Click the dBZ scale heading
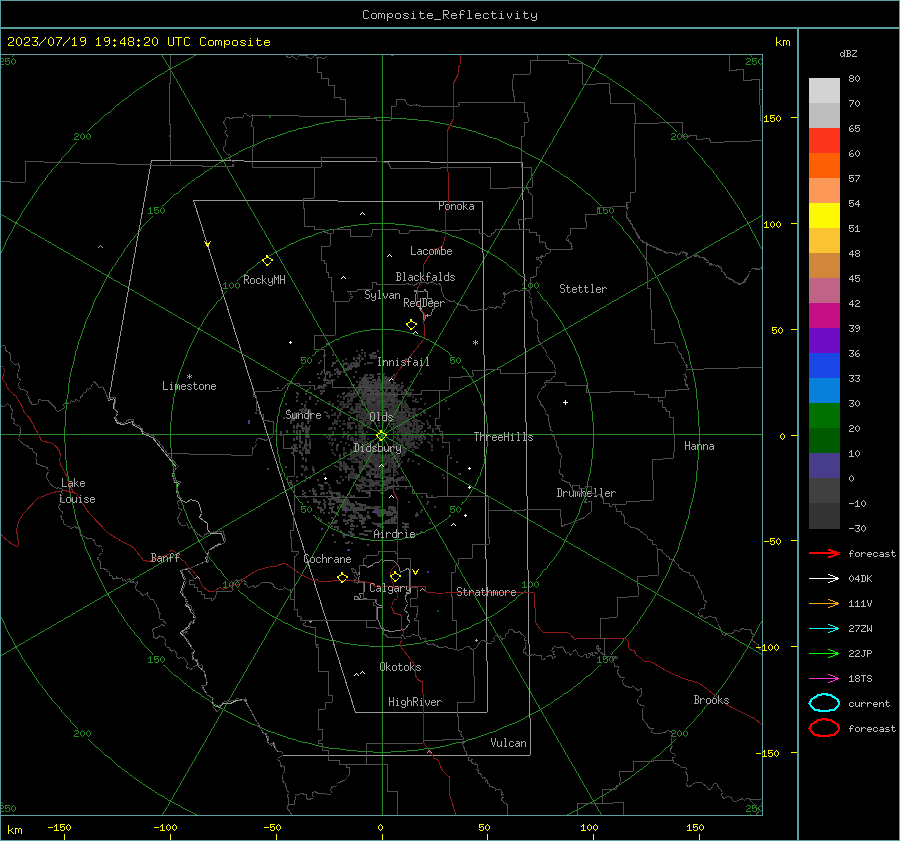The width and height of the screenshot is (900, 841). pos(848,53)
